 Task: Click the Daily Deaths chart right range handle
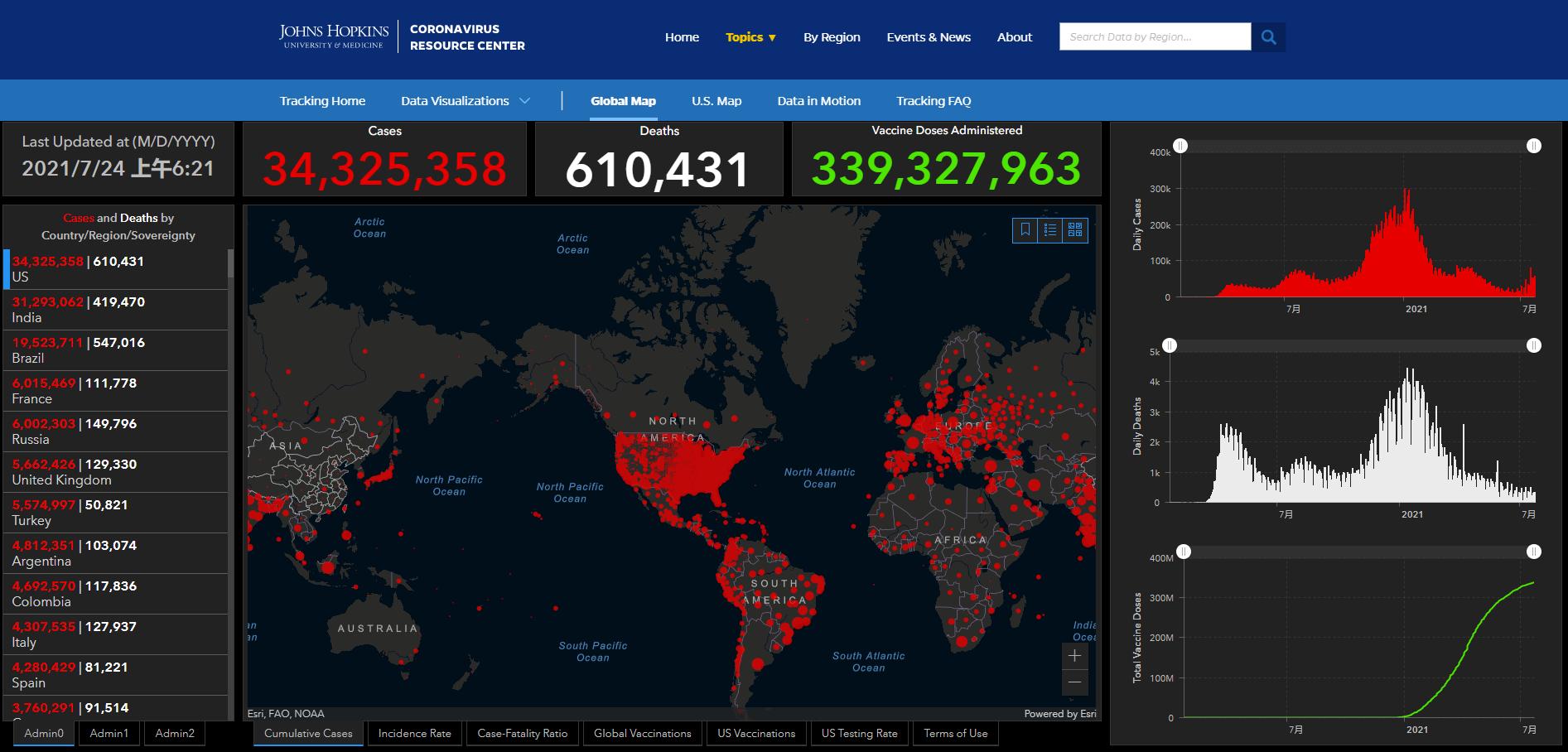tap(1534, 345)
